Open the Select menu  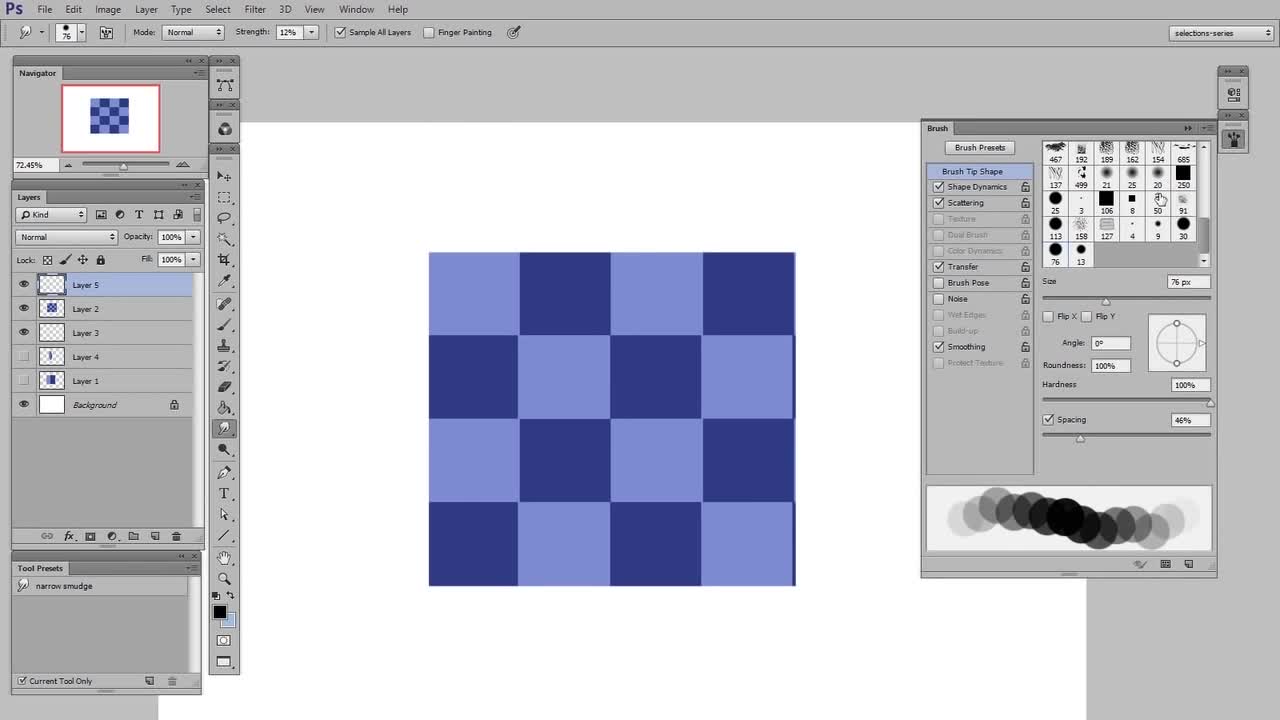(218, 9)
